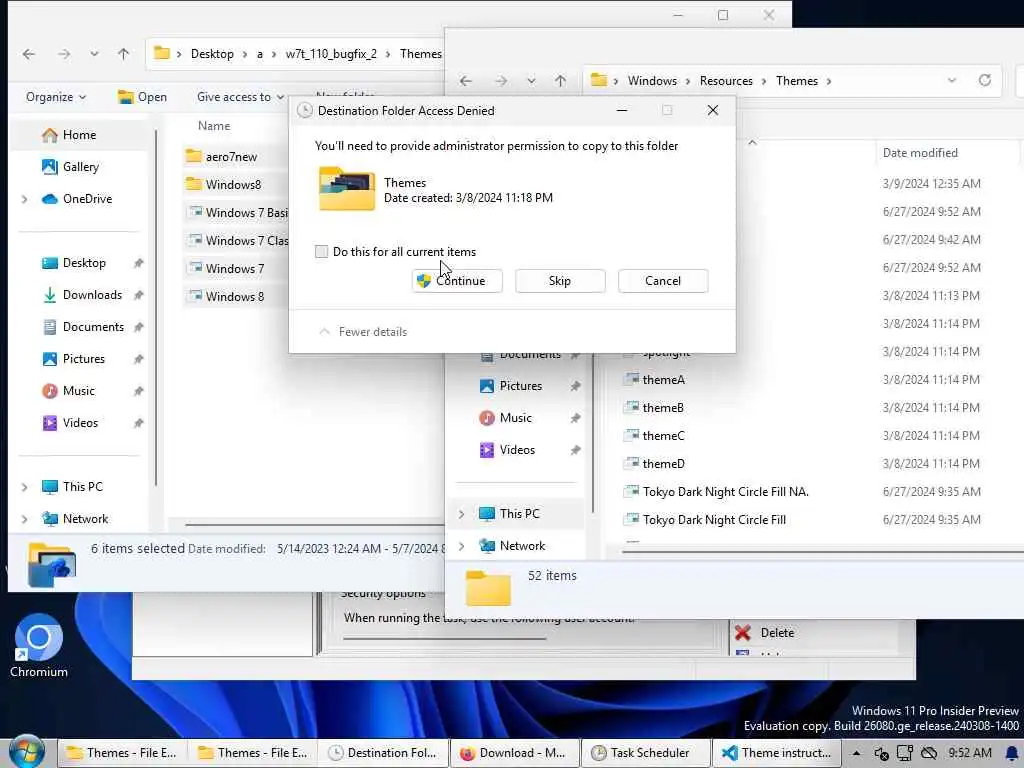Go back in left Themes window
Image resolution: width=1024 pixels, height=768 pixels.
click(x=29, y=54)
